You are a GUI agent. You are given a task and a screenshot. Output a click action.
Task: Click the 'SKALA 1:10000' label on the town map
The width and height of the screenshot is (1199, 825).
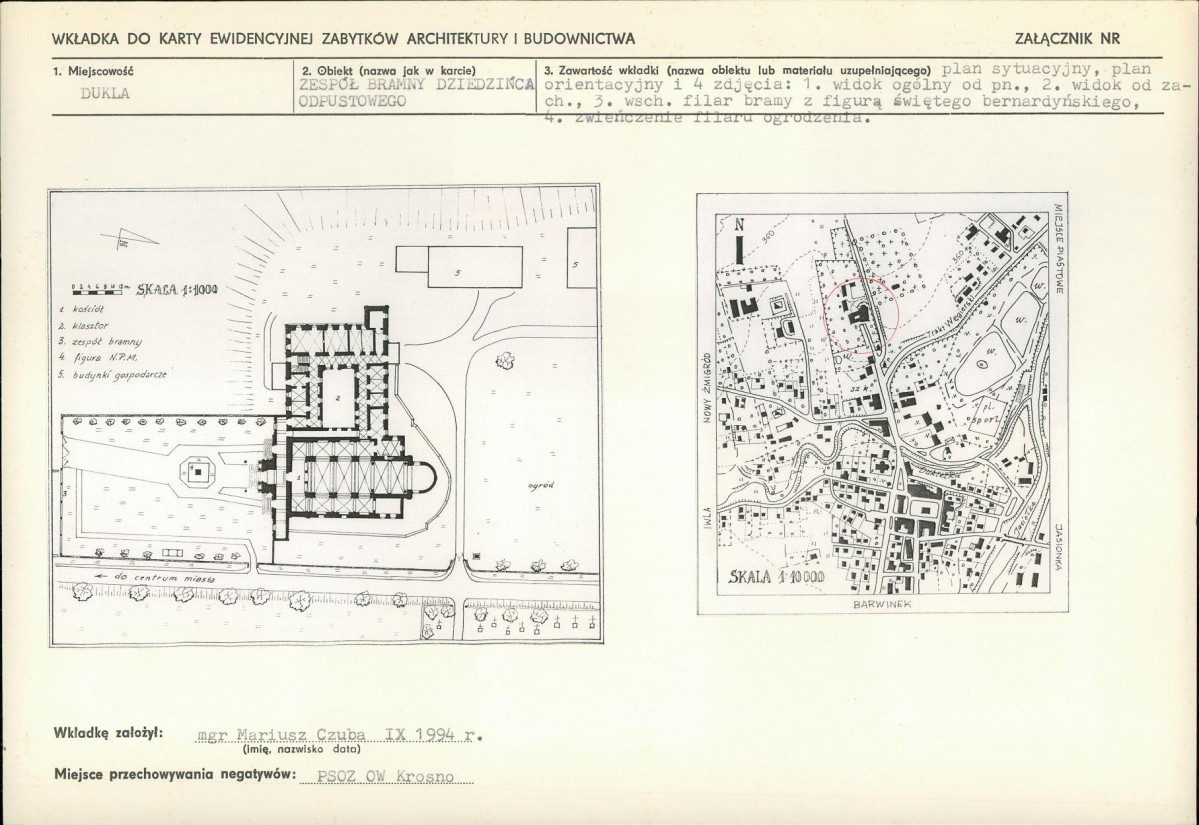coord(775,577)
